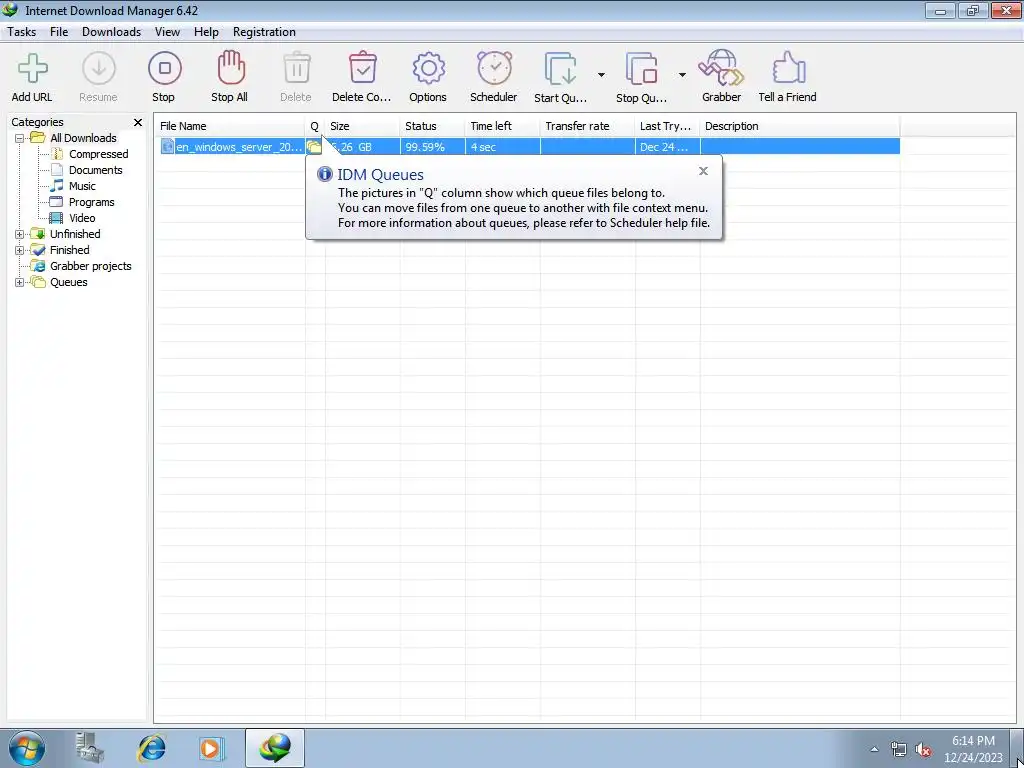Open the Grabber tool icon
Image resolution: width=1024 pixels, height=768 pixels.
(721, 69)
